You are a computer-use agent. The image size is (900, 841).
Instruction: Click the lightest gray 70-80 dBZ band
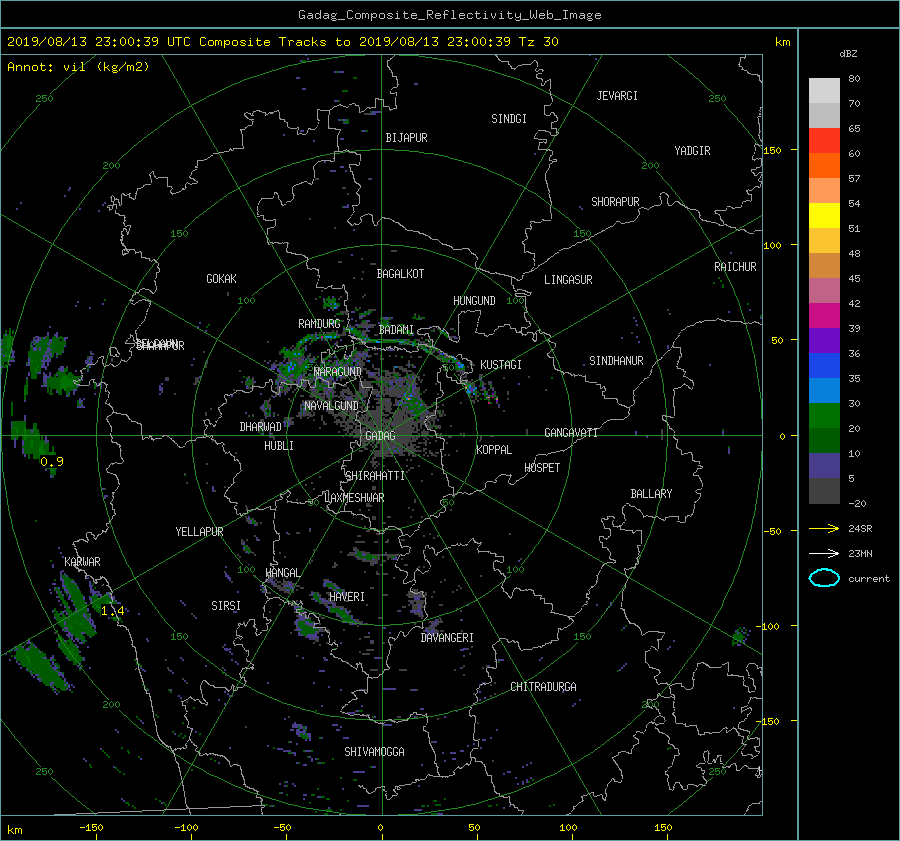tap(824, 90)
